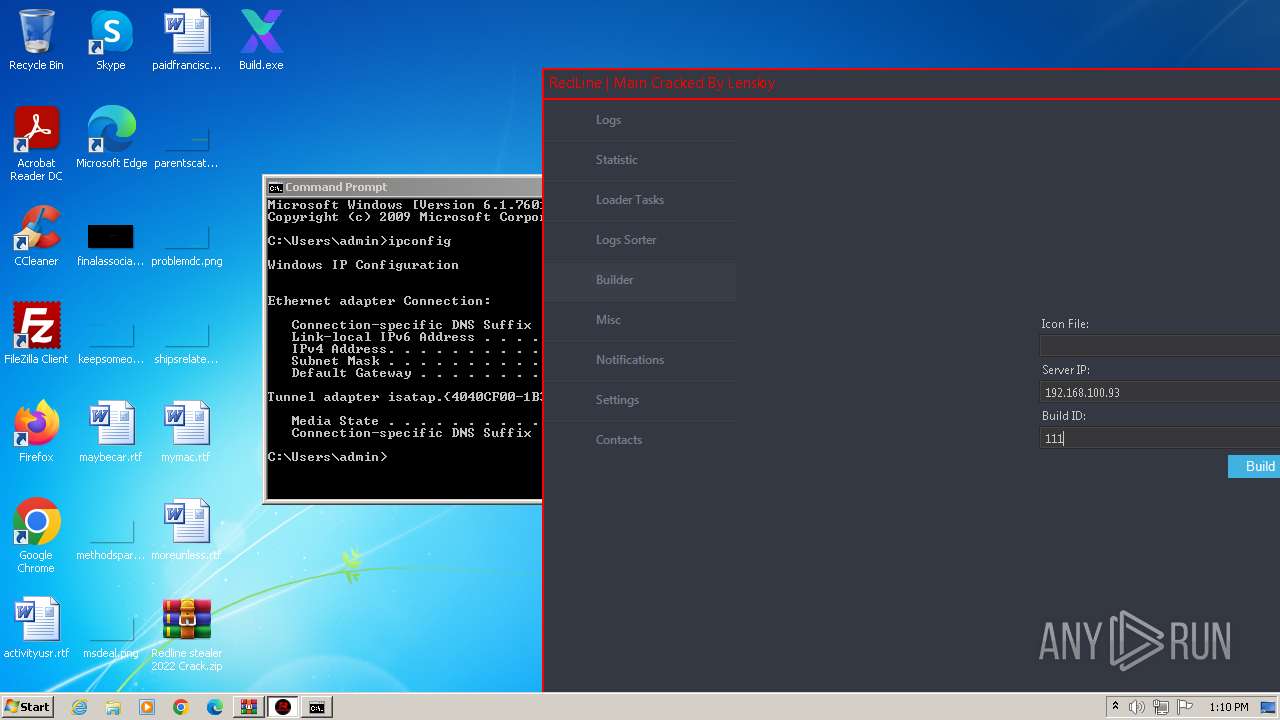Open the Logs section in RedLine
Viewport: 1280px width, 720px height.
[x=640, y=120]
